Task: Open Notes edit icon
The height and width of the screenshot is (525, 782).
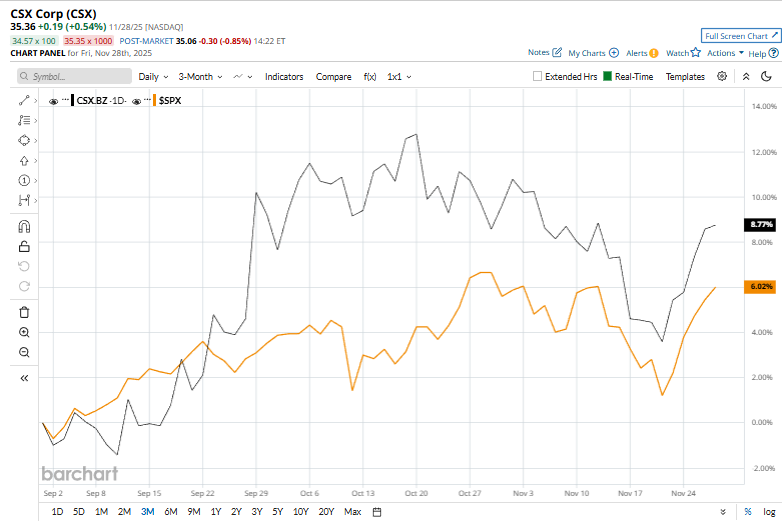Action: pyautogui.click(x=557, y=52)
